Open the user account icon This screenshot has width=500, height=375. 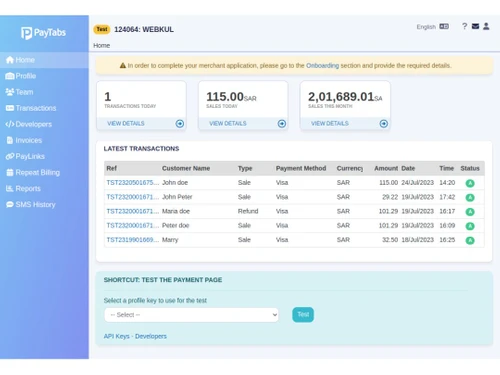[x=486, y=26]
